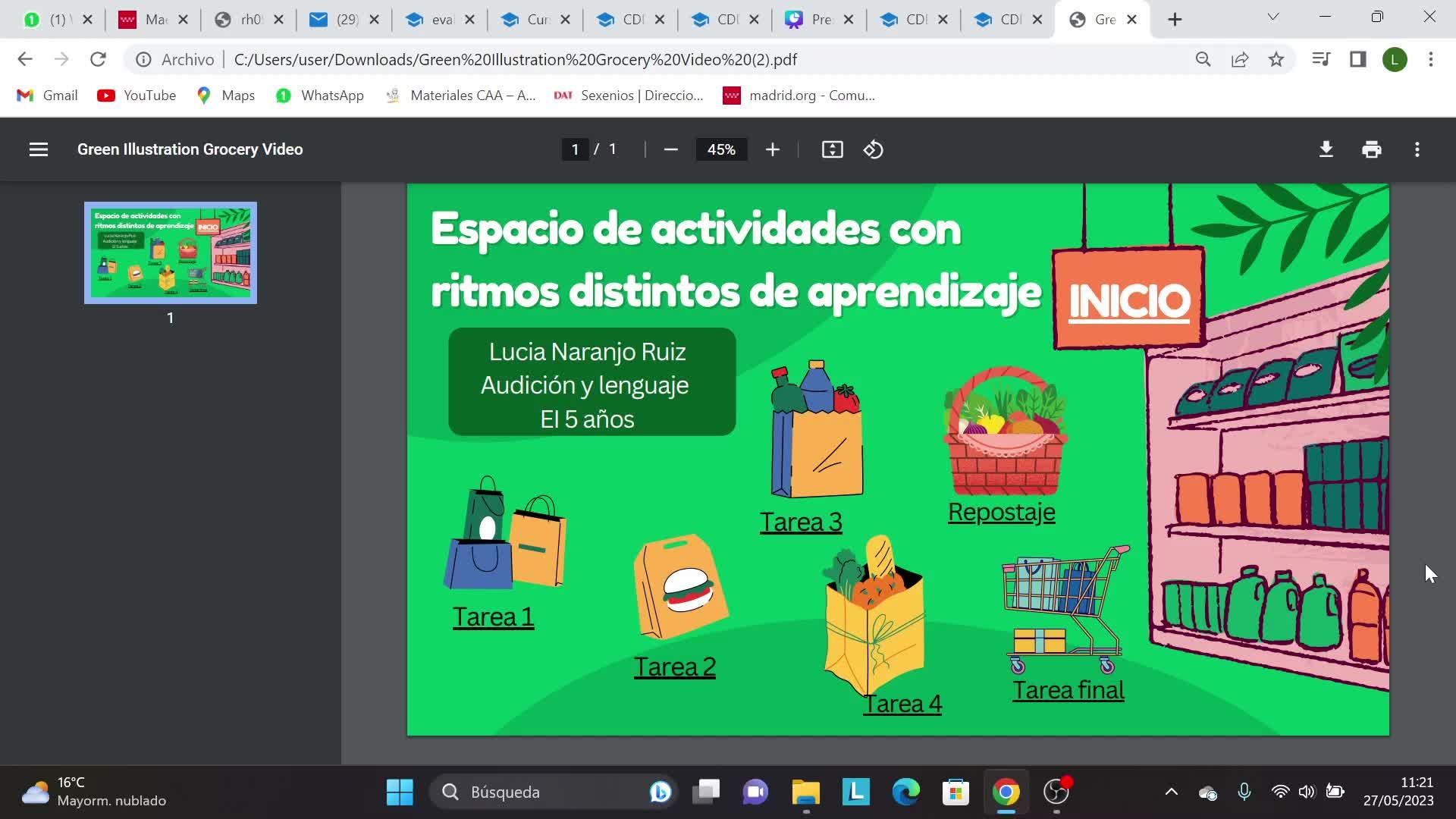1456x819 pixels.
Task: Toggle the PDF sidebar menu
Action: coord(39,149)
